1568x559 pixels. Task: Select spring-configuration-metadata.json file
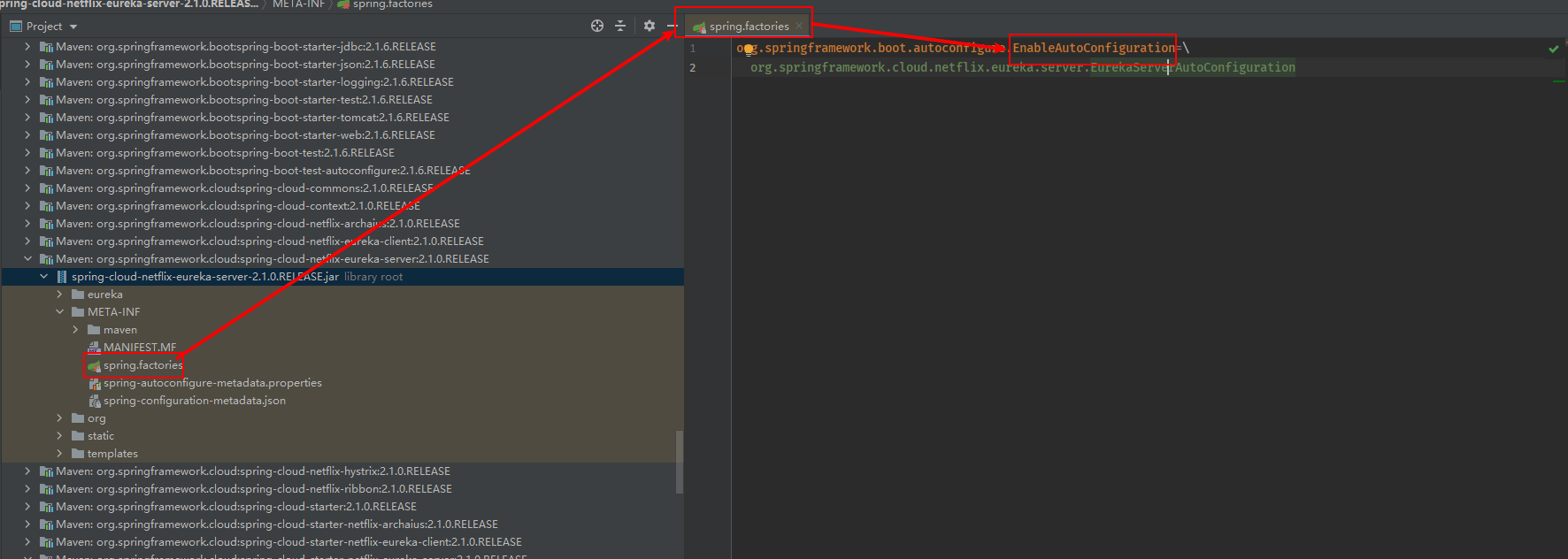coord(195,401)
